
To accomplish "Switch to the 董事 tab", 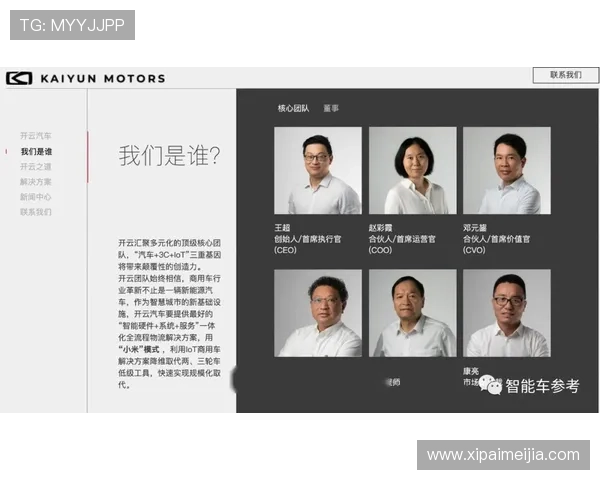I will (x=331, y=108).
